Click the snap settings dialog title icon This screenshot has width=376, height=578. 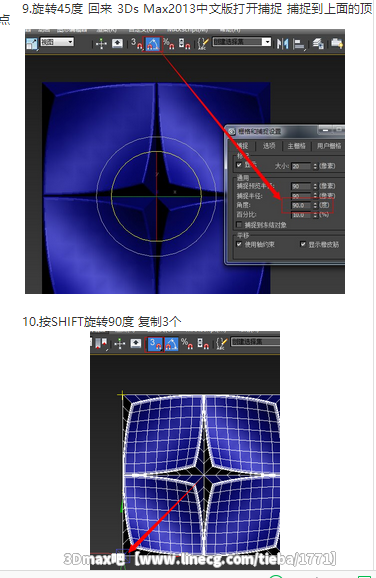click(231, 131)
